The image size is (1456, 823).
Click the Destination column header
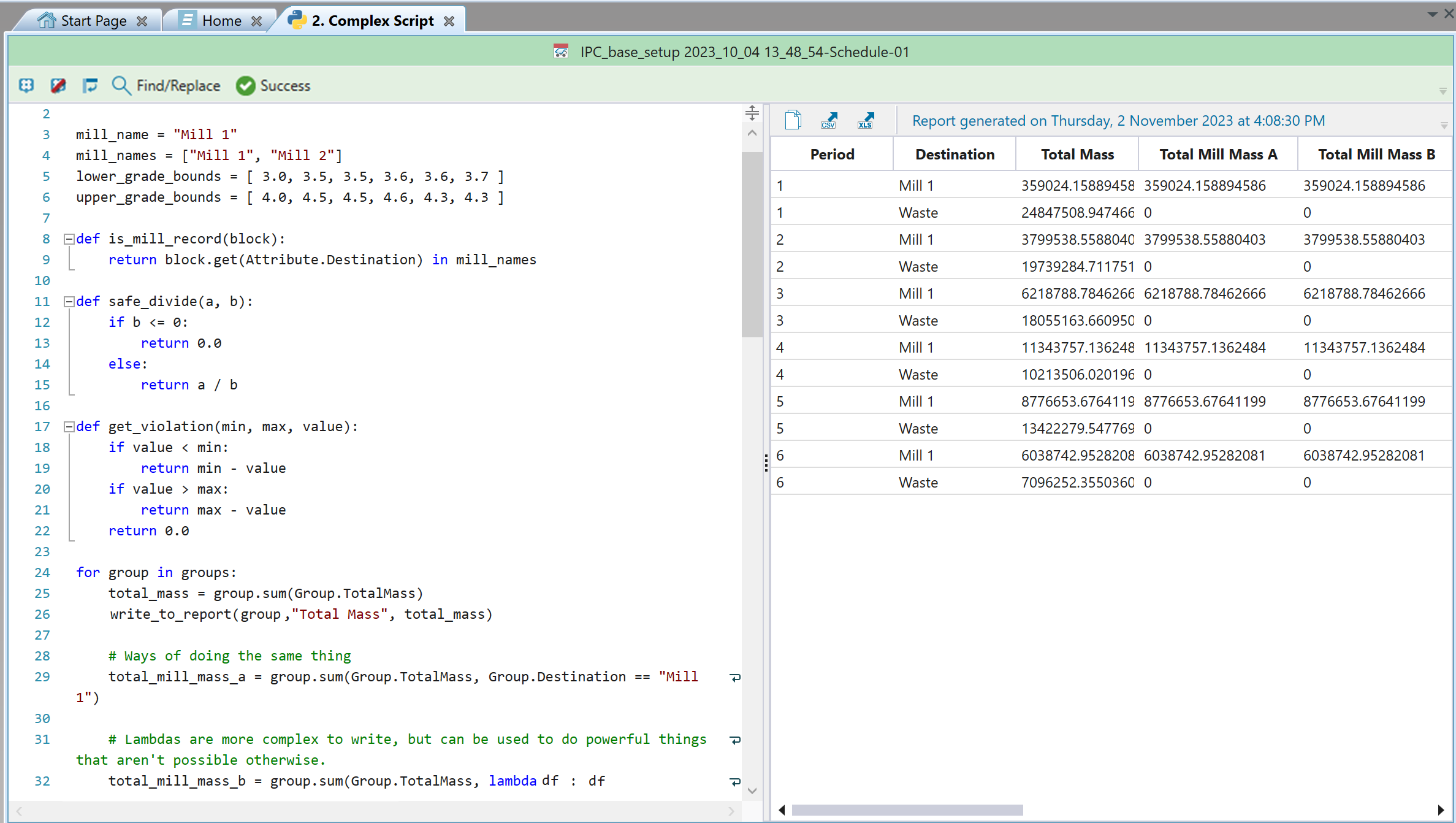point(955,155)
